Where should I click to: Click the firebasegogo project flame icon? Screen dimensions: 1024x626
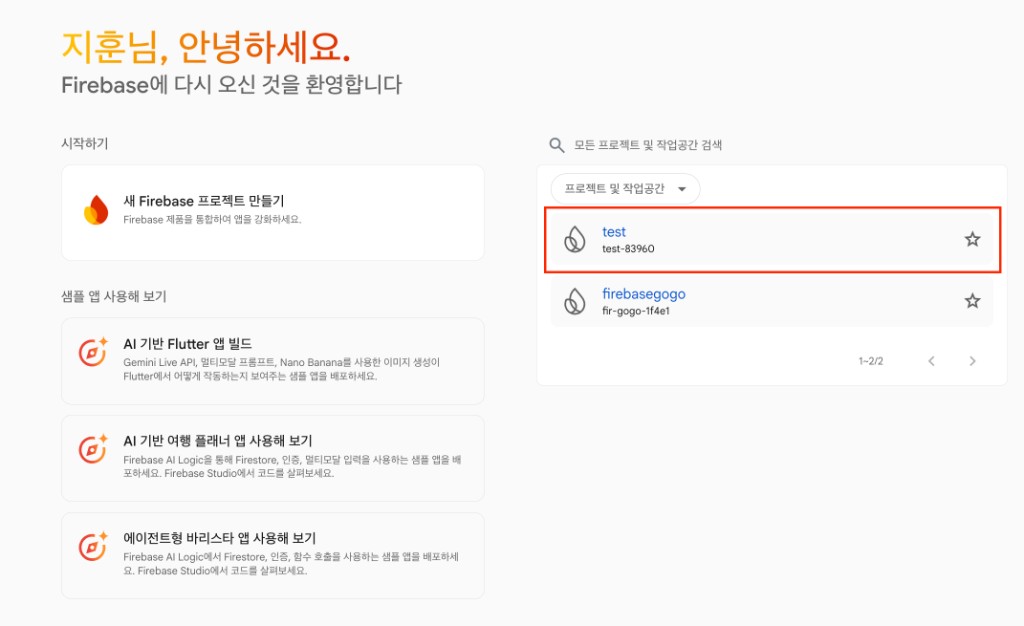tap(575, 302)
